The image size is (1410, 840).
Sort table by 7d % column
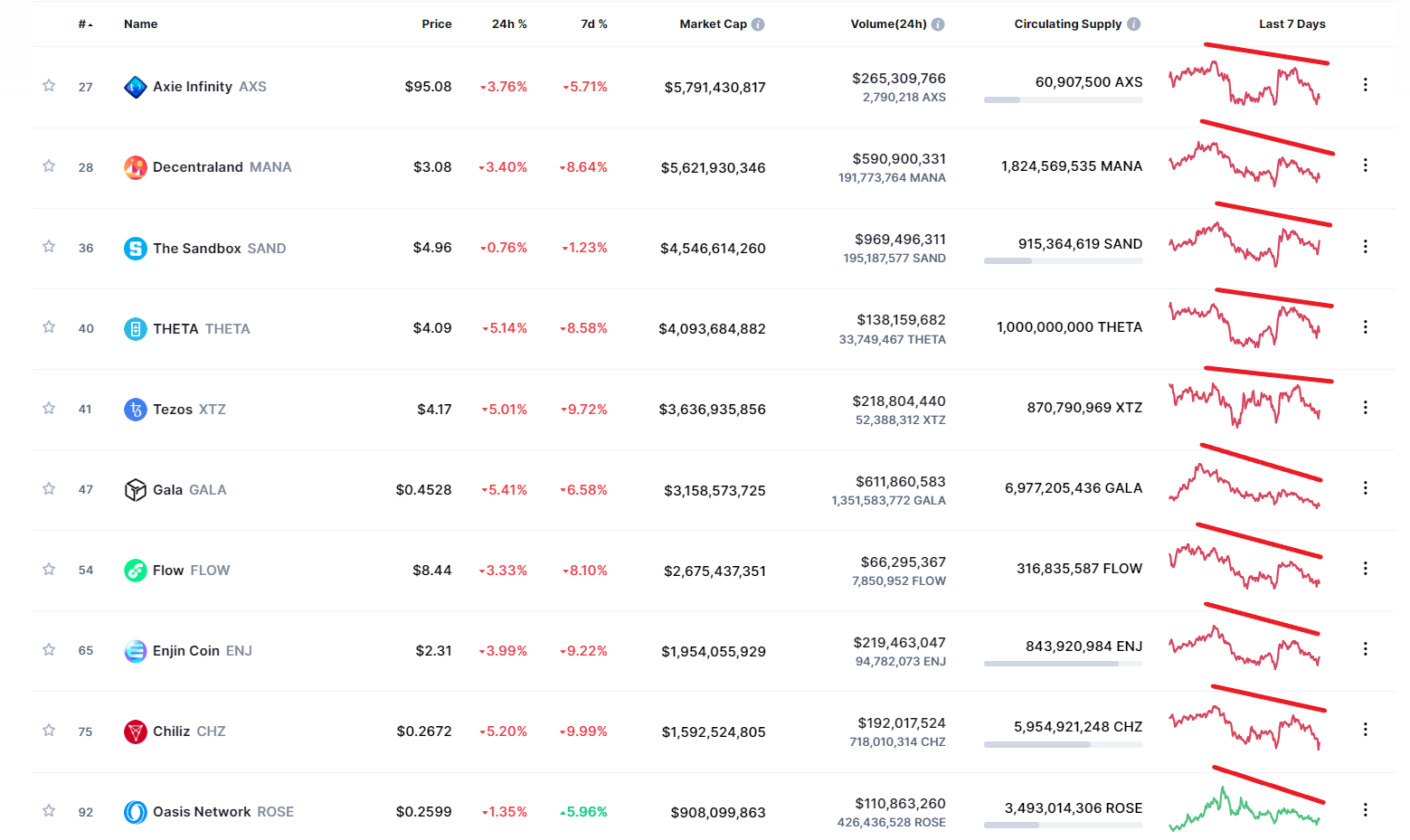594,24
